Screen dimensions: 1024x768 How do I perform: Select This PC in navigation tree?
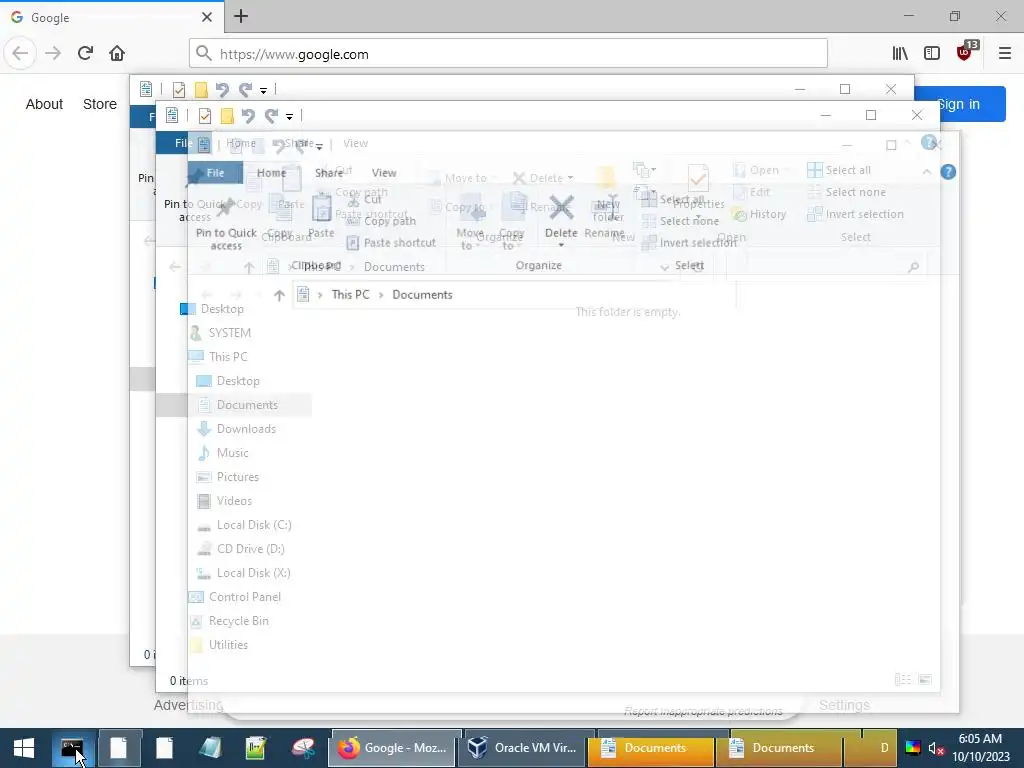click(x=218, y=357)
